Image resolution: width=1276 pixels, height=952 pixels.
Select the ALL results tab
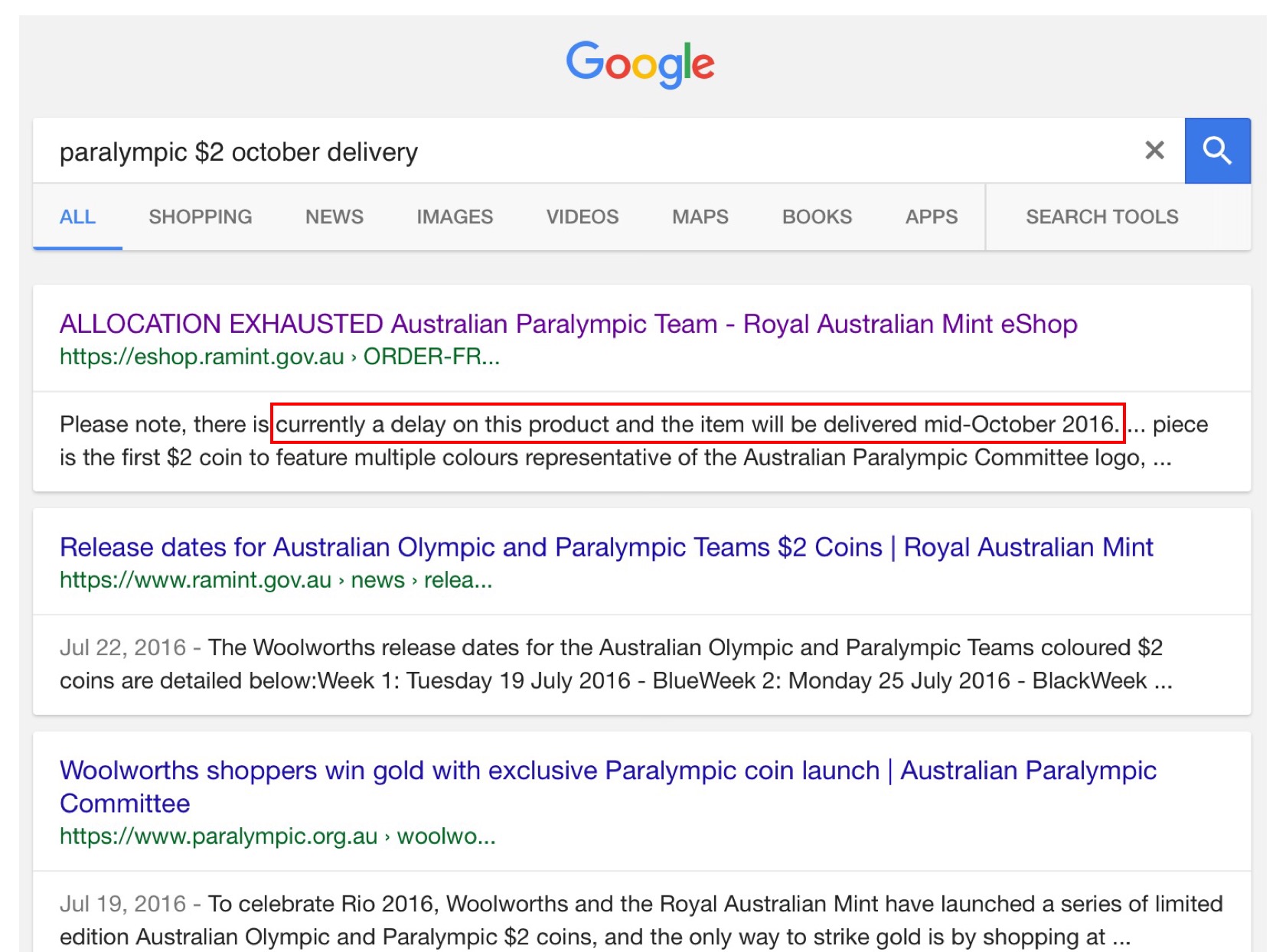click(77, 217)
